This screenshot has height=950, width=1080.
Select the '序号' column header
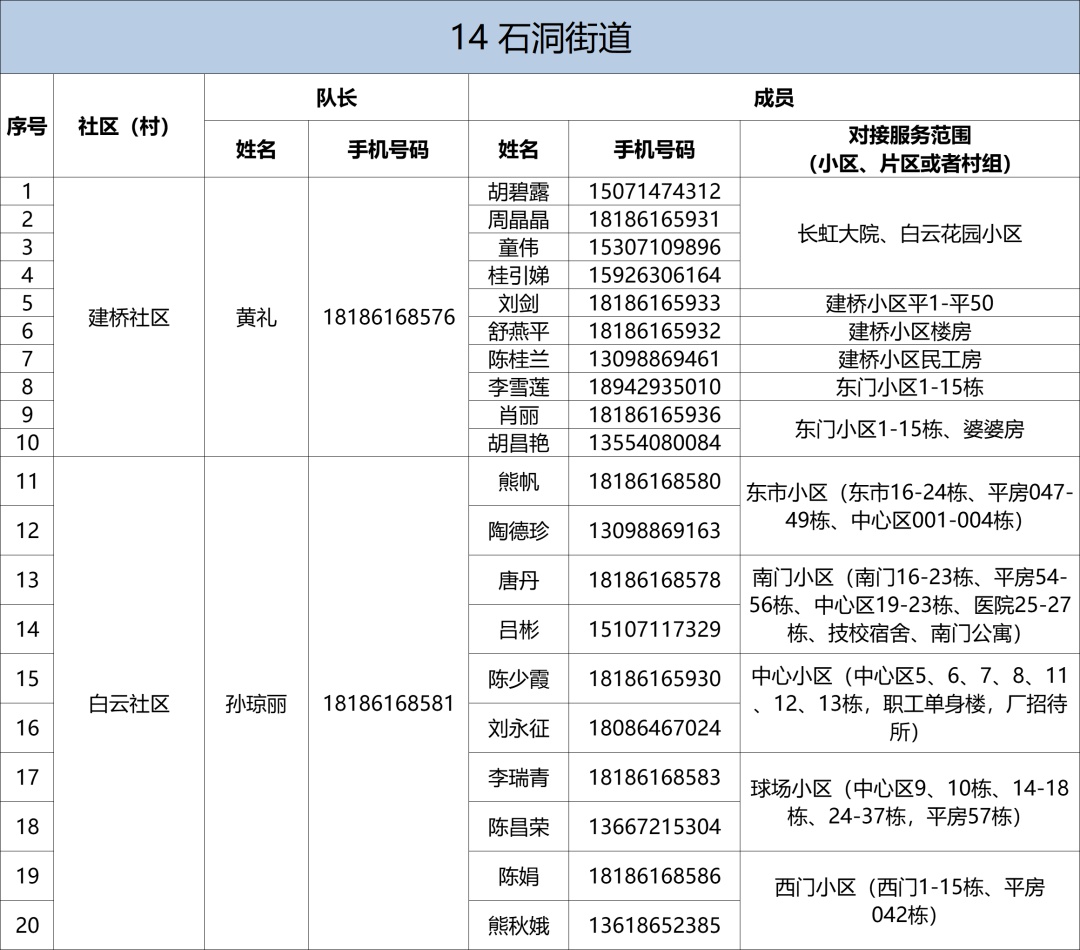point(27,126)
